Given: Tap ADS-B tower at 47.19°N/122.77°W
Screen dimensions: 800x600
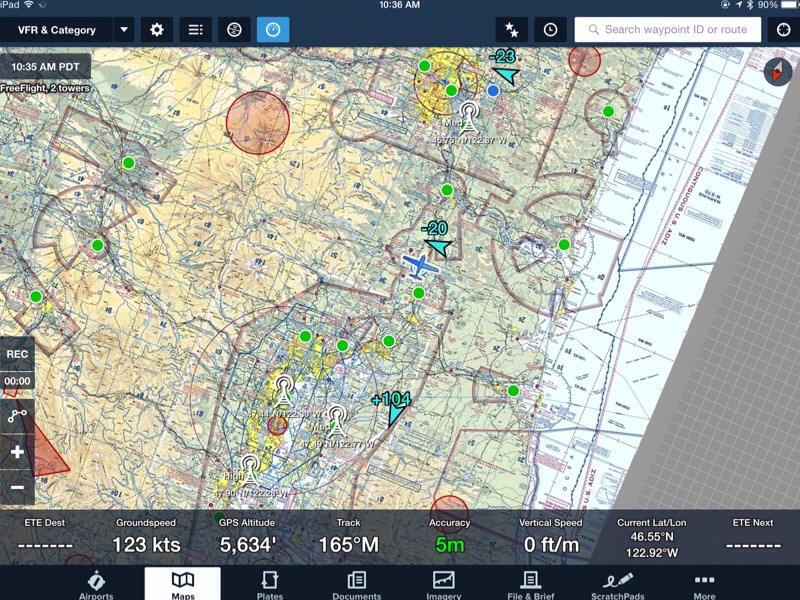Looking at the screenshot, I should [x=336, y=421].
